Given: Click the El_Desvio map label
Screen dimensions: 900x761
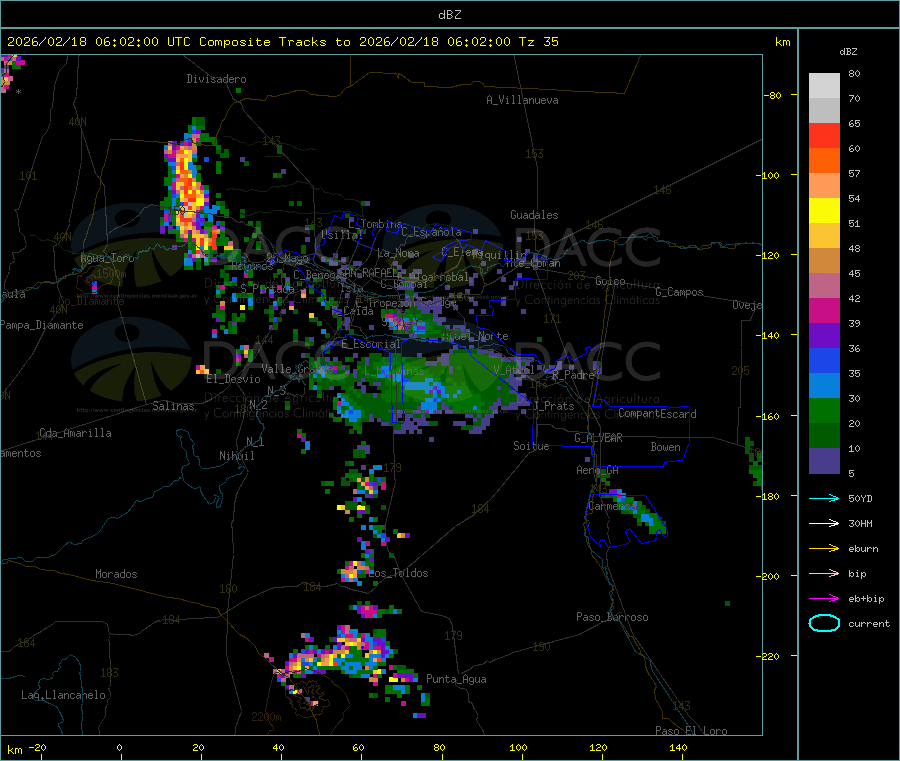Looking at the screenshot, I should coord(234,379).
